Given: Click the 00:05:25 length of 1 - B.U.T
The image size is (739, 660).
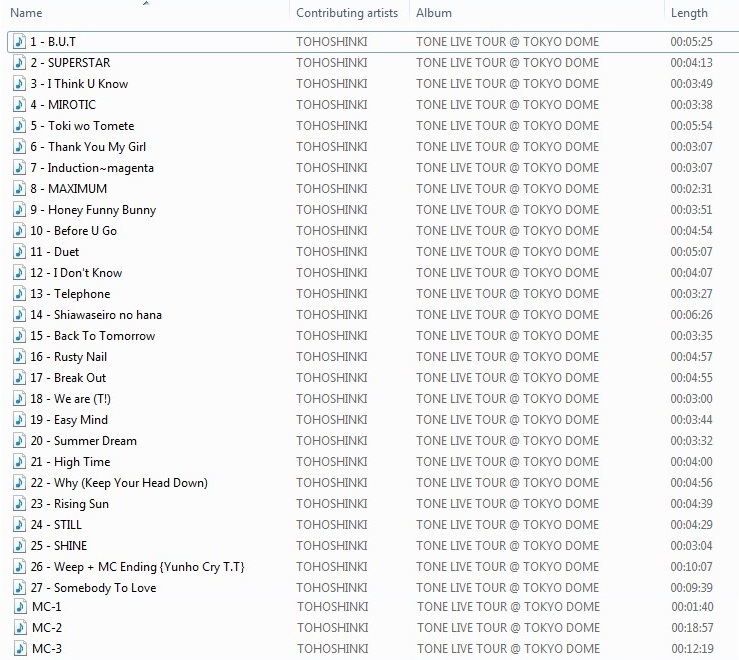Looking at the screenshot, I should [691, 41].
